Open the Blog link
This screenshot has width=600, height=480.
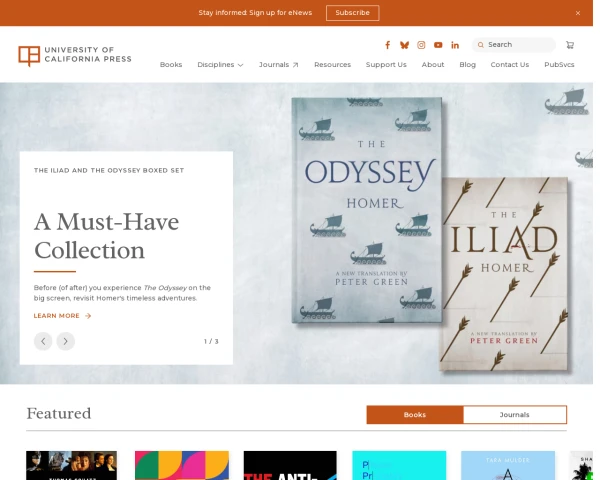(x=467, y=65)
